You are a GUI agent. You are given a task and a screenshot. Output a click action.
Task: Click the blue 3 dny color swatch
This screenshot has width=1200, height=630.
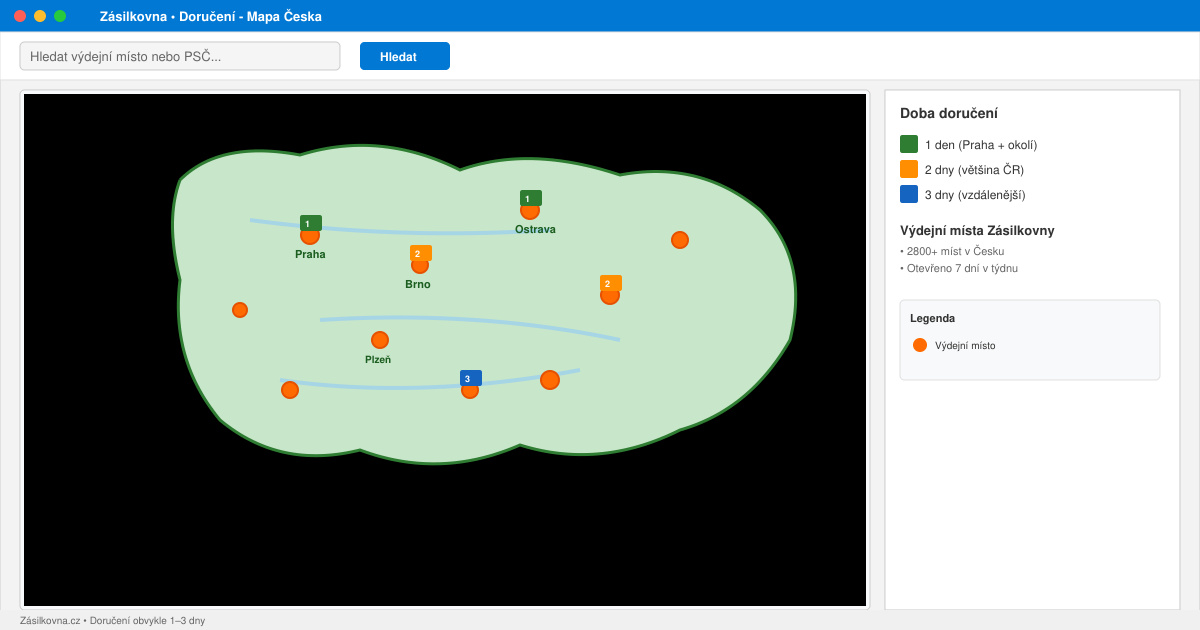(x=909, y=194)
